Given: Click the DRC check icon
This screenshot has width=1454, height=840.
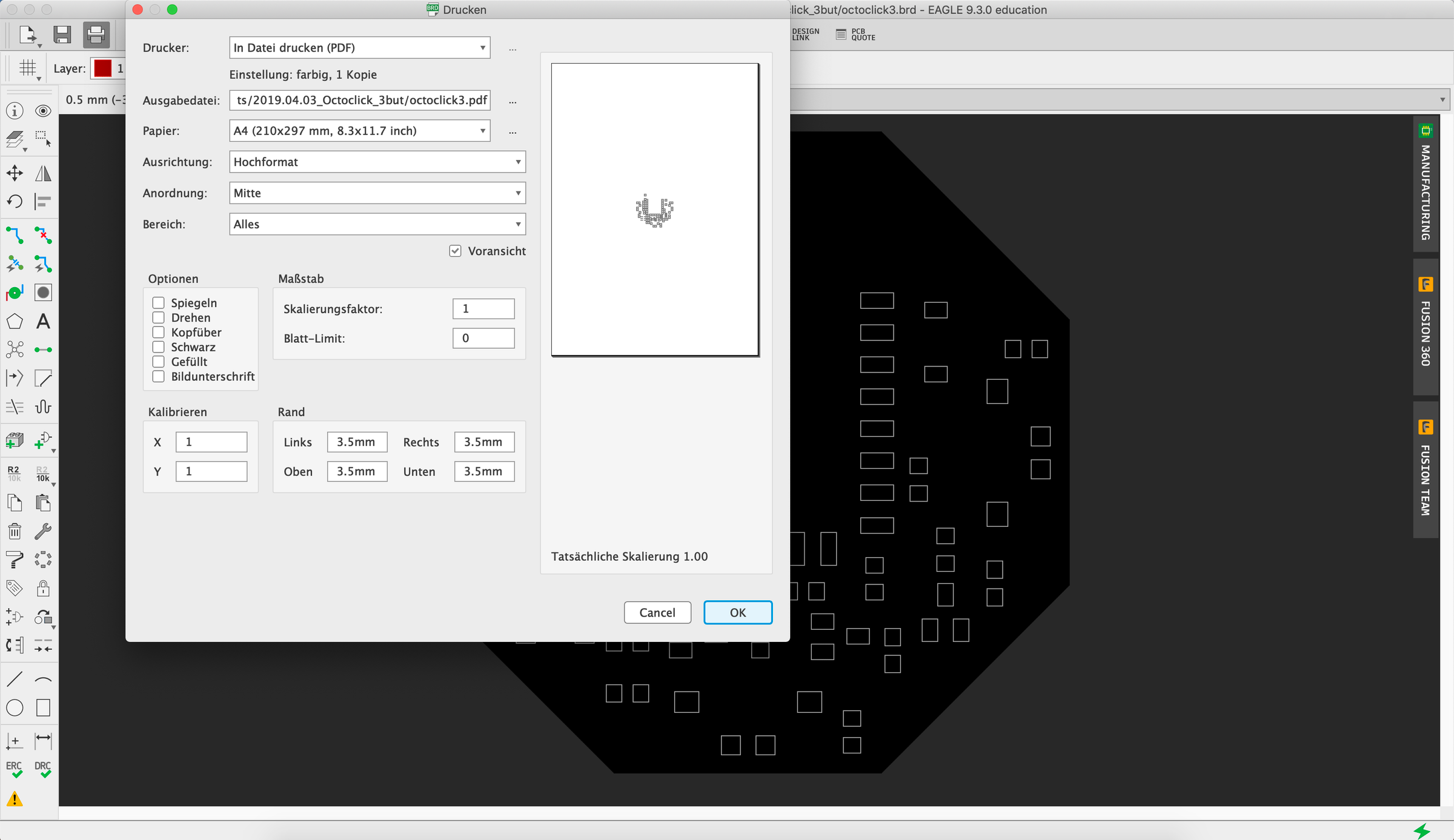Looking at the screenshot, I should coord(42,769).
